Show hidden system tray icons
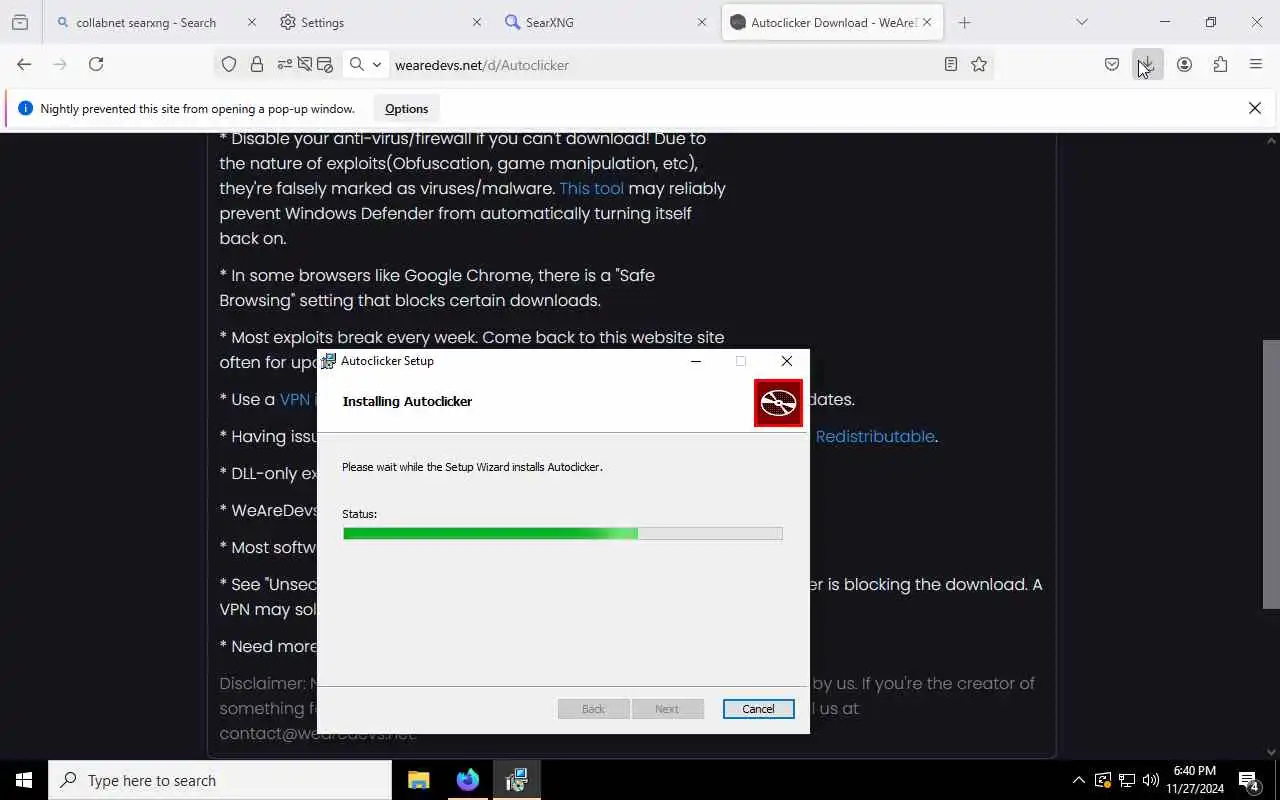 [1078, 780]
